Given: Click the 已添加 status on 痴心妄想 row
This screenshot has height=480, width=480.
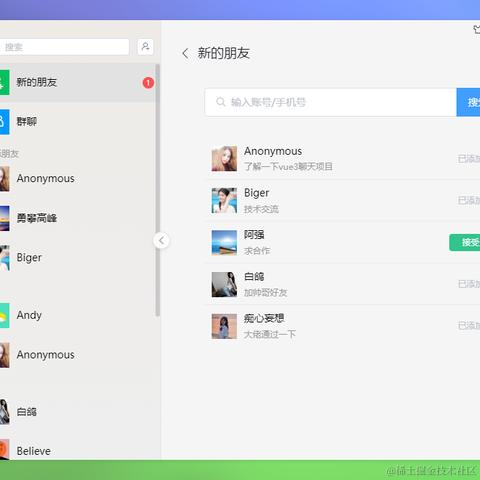Looking at the screenshot, I should pos(469,326).
